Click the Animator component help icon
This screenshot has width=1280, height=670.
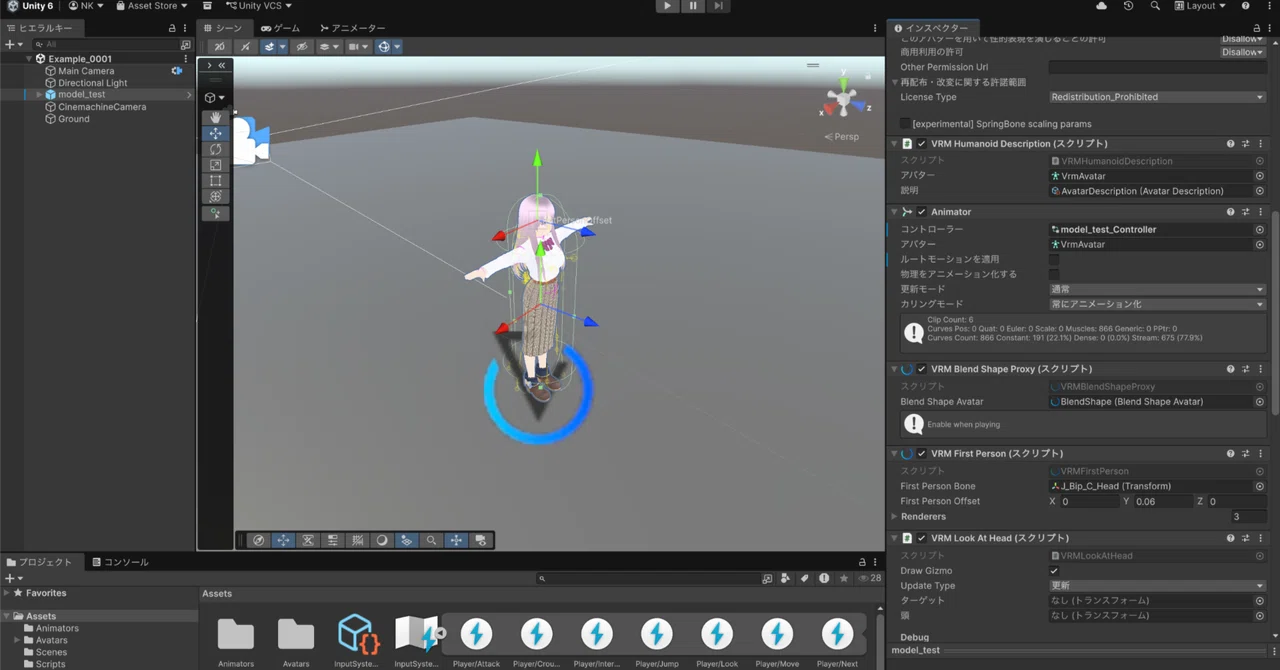(x=1230, y=212)
